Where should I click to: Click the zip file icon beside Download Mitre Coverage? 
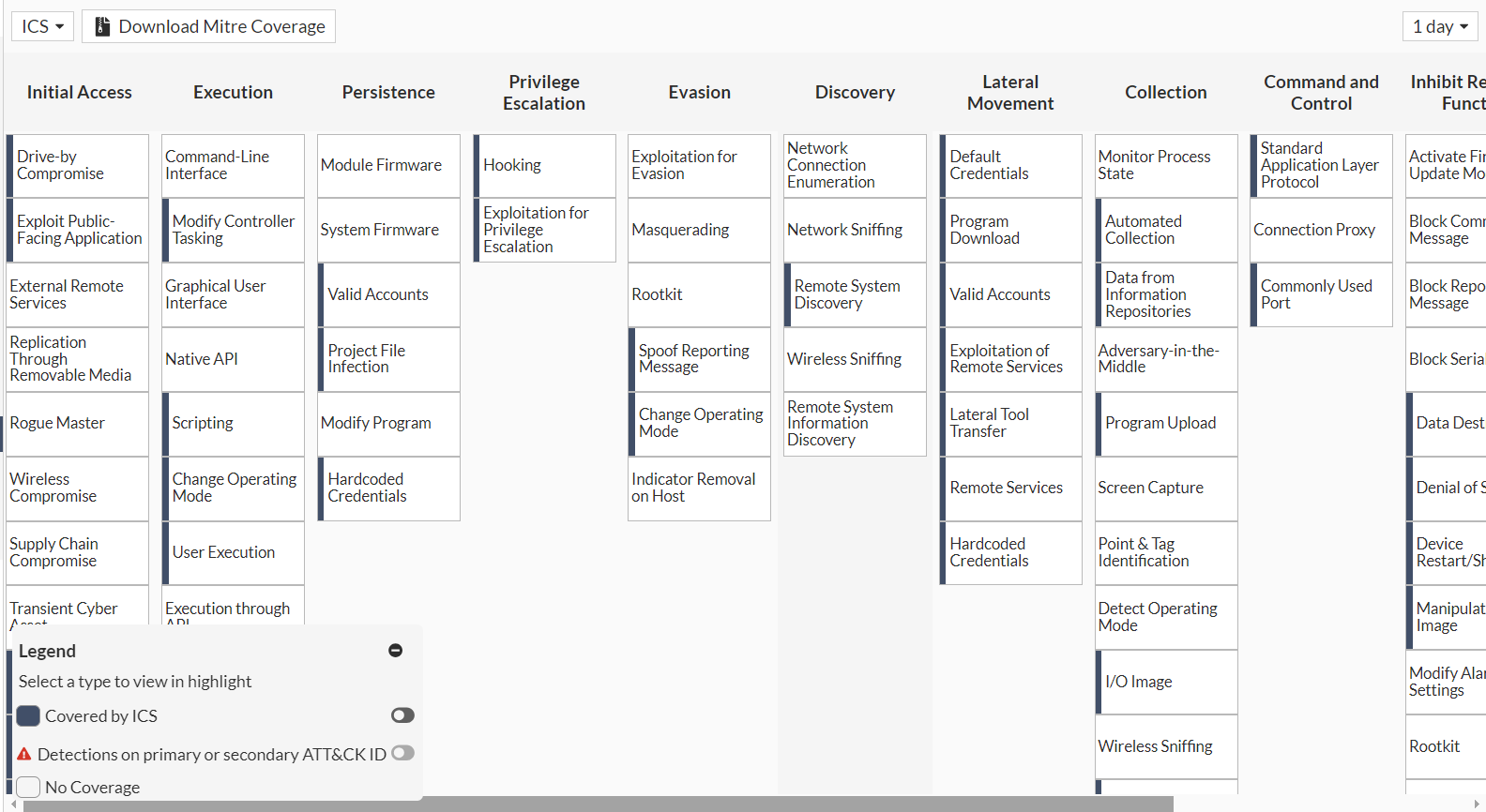click(x=103, y=26)
